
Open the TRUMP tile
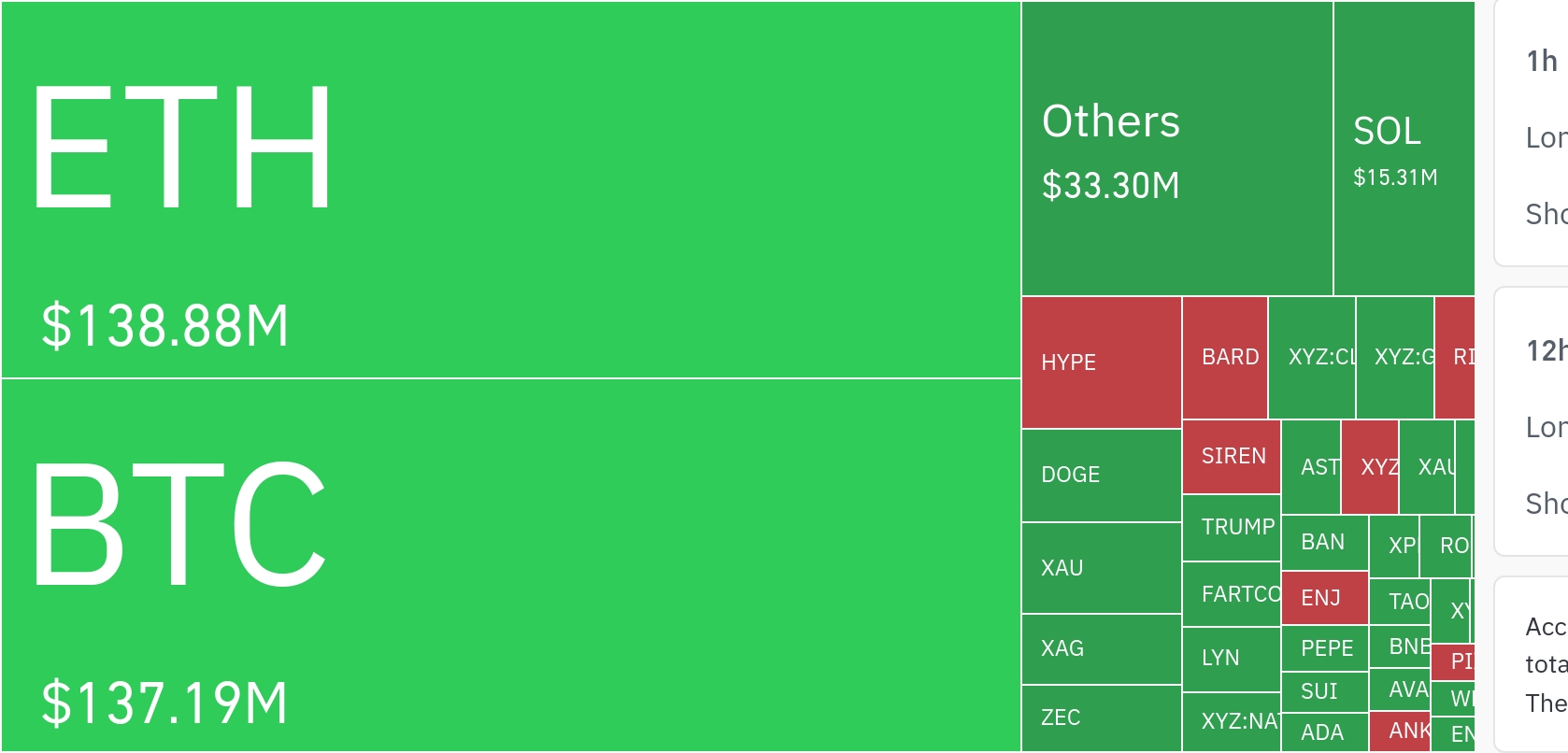[1231, 528]
